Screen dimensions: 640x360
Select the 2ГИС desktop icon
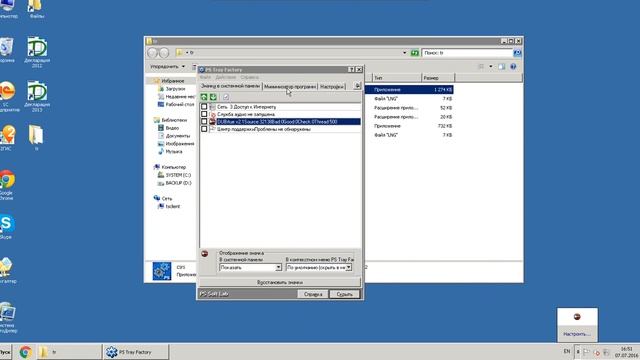click(7, 138)
